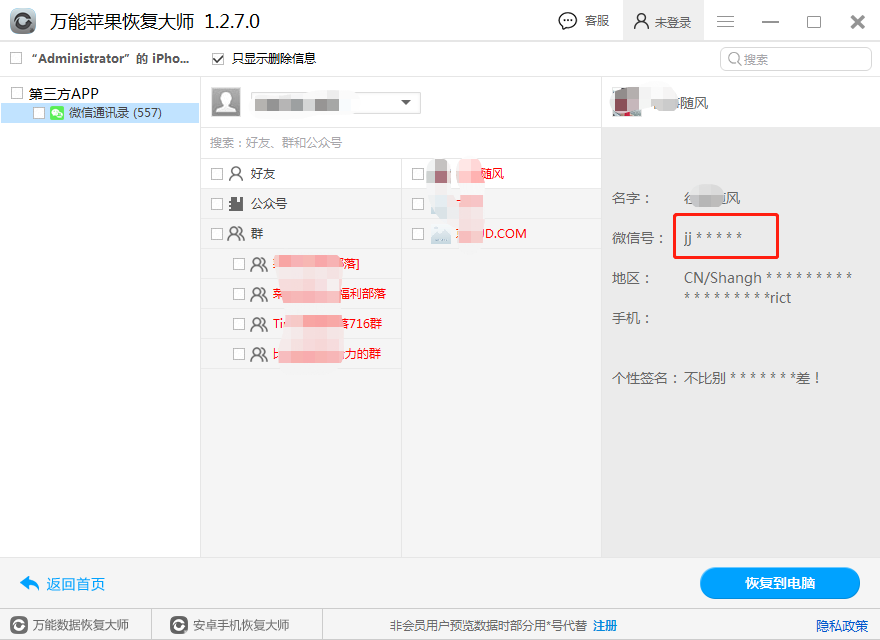Select 微信通讯录 (557) tree item
The image size is (880, 640).
[100, 113]
